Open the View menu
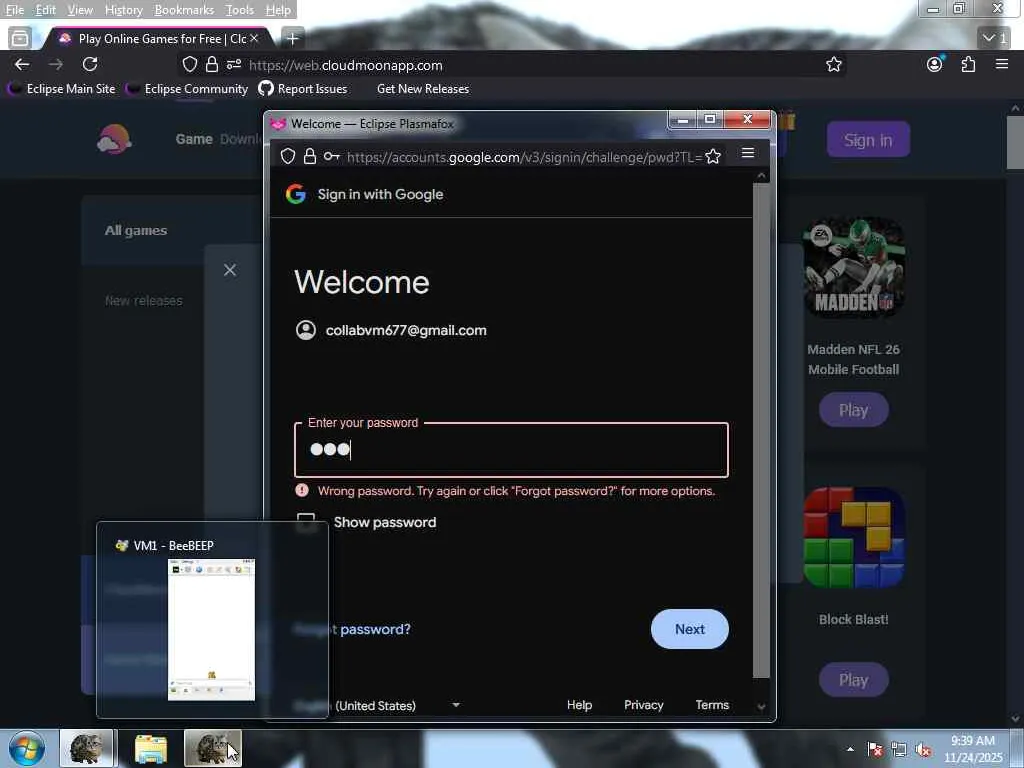This screenshot has width=1024, height=768. tap(80, 10)
